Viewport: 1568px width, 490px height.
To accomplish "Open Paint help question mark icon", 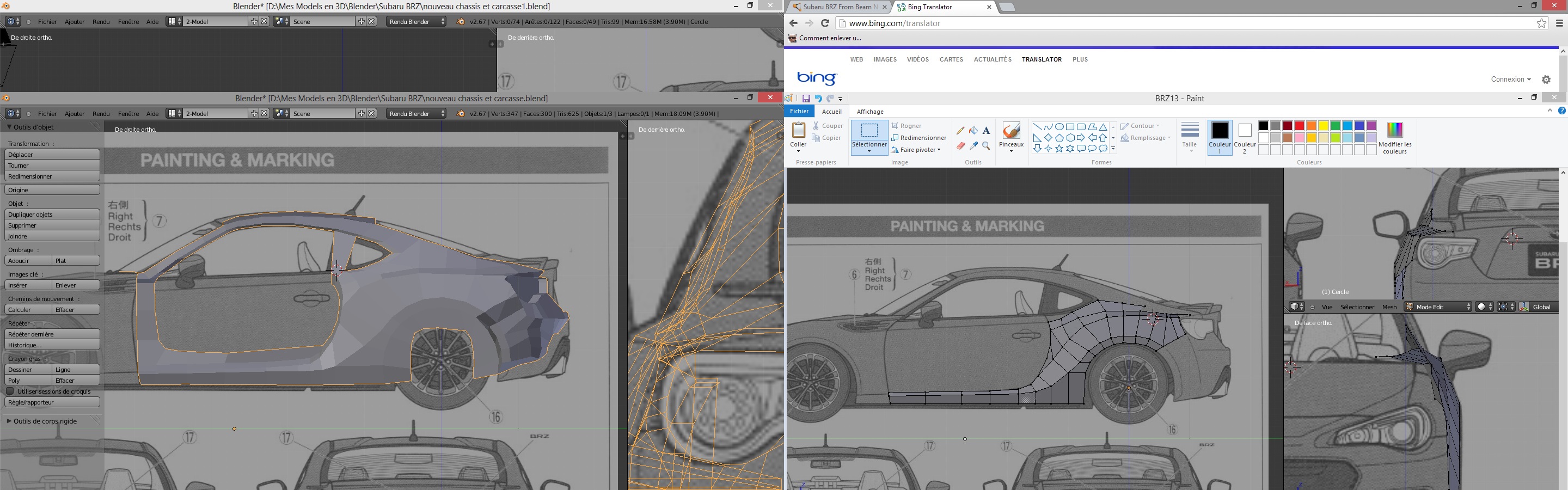I will click(1561, 111).
